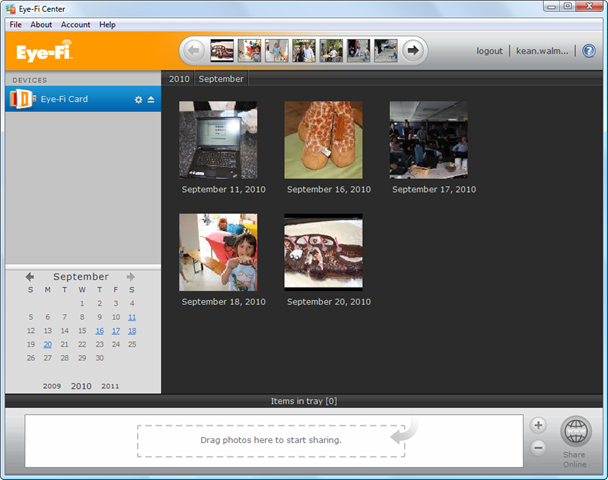Click the filmstrip right arrow button
Screen dimensions: 608x480
click(412, 50)
